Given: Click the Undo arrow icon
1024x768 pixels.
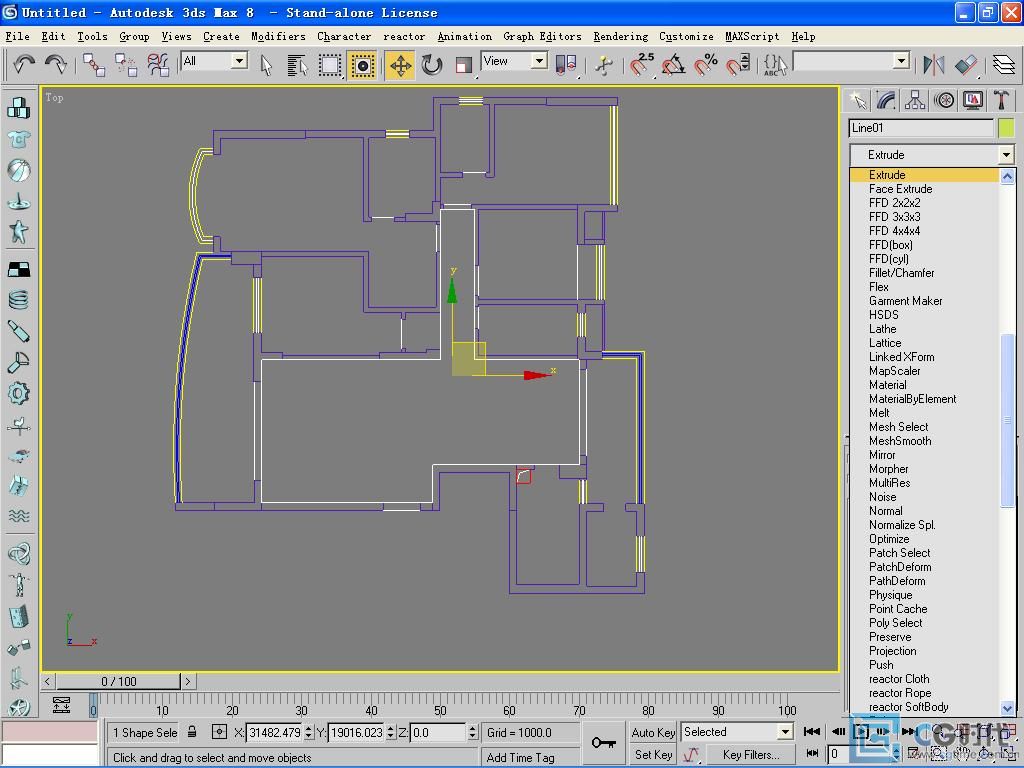Looking at the screenshot, I should click(x=24, y=64).
